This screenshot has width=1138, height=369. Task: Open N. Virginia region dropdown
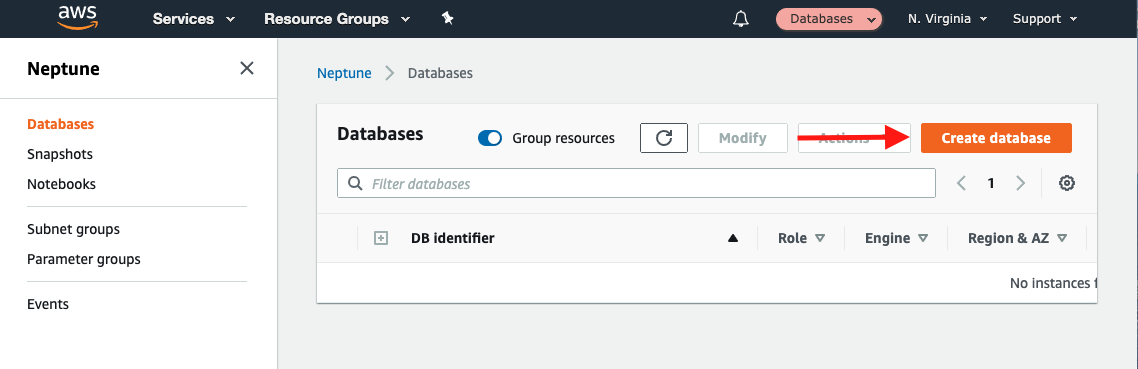947,19
